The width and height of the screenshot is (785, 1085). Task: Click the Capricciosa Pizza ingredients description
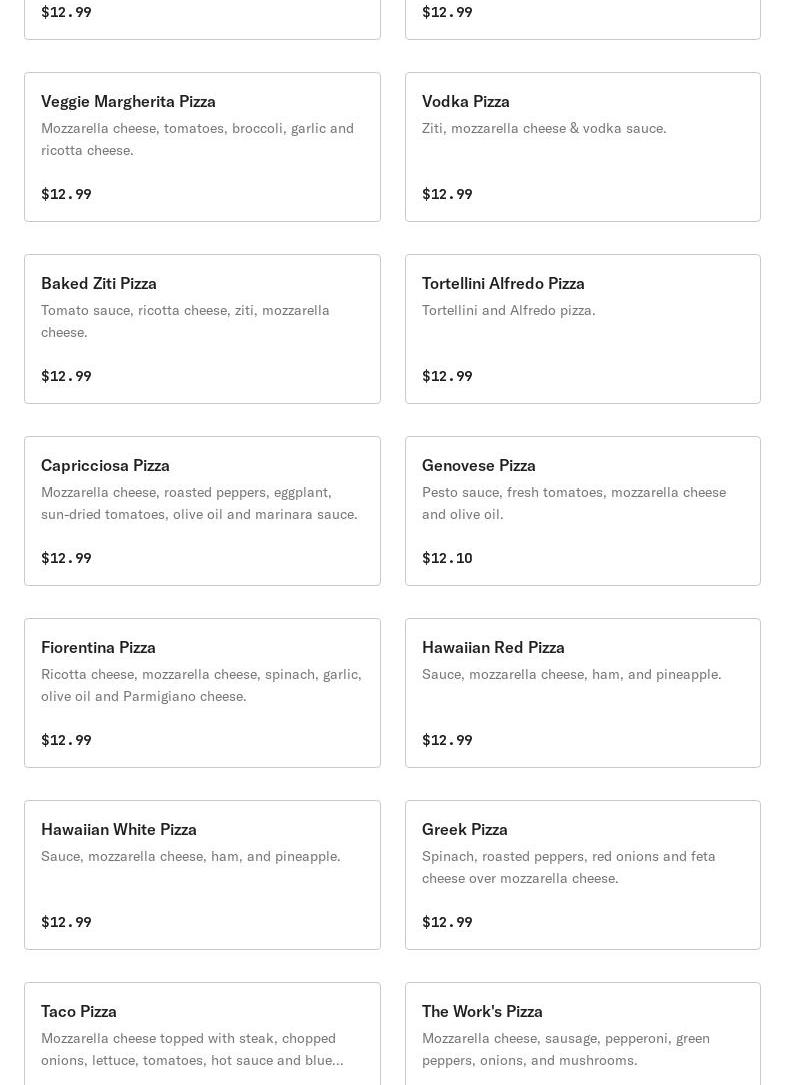[x=199, y=503]
